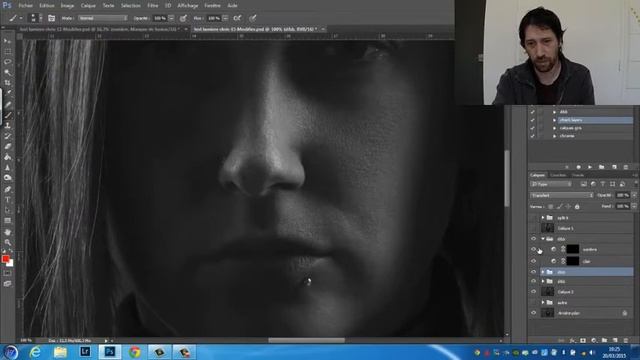The height and width of the screenshot is (360, 640).
Task: Create new action set folder icon
Action: (601, 167)
